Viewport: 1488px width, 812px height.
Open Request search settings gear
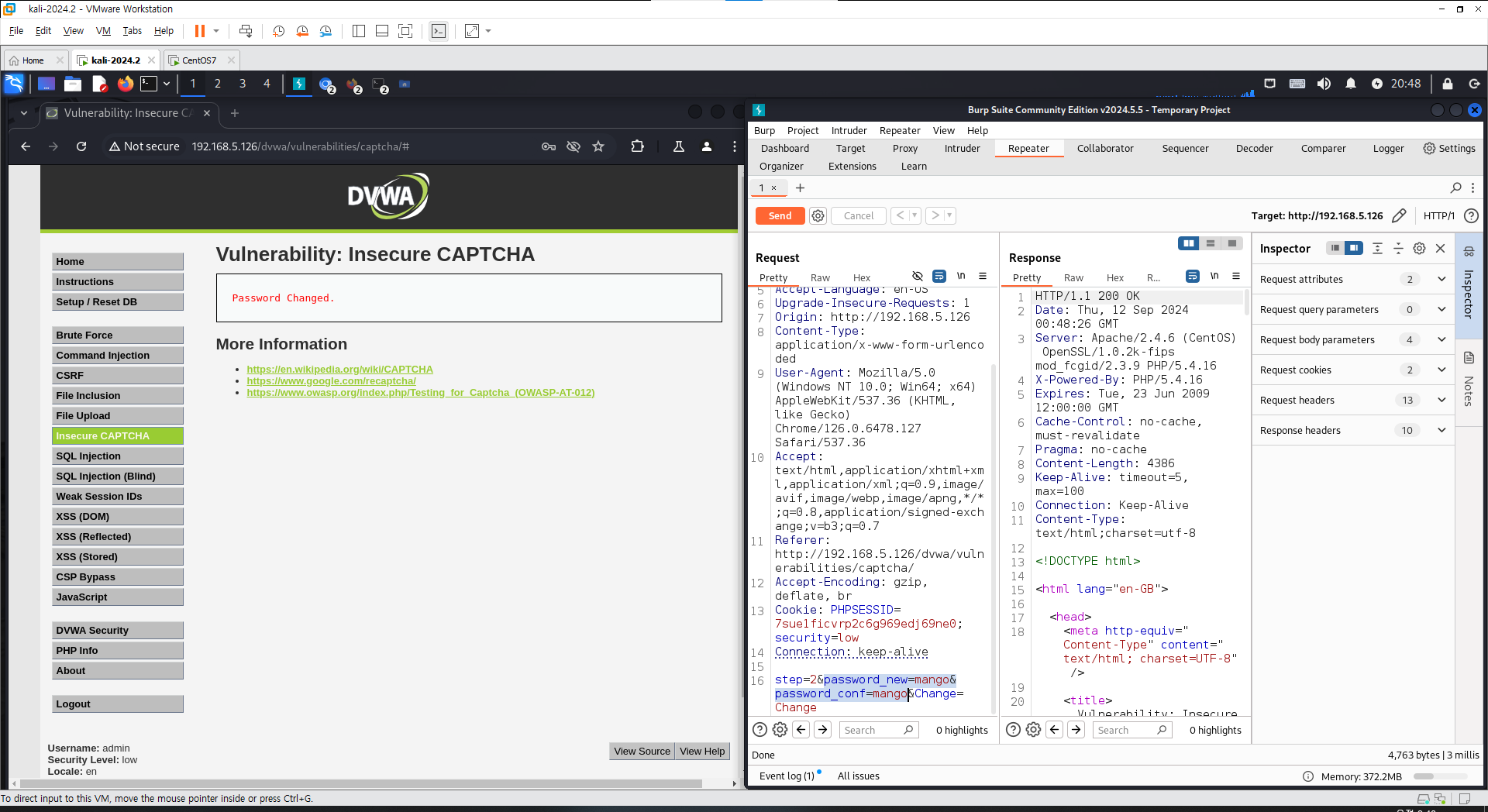tap(780, 729)
